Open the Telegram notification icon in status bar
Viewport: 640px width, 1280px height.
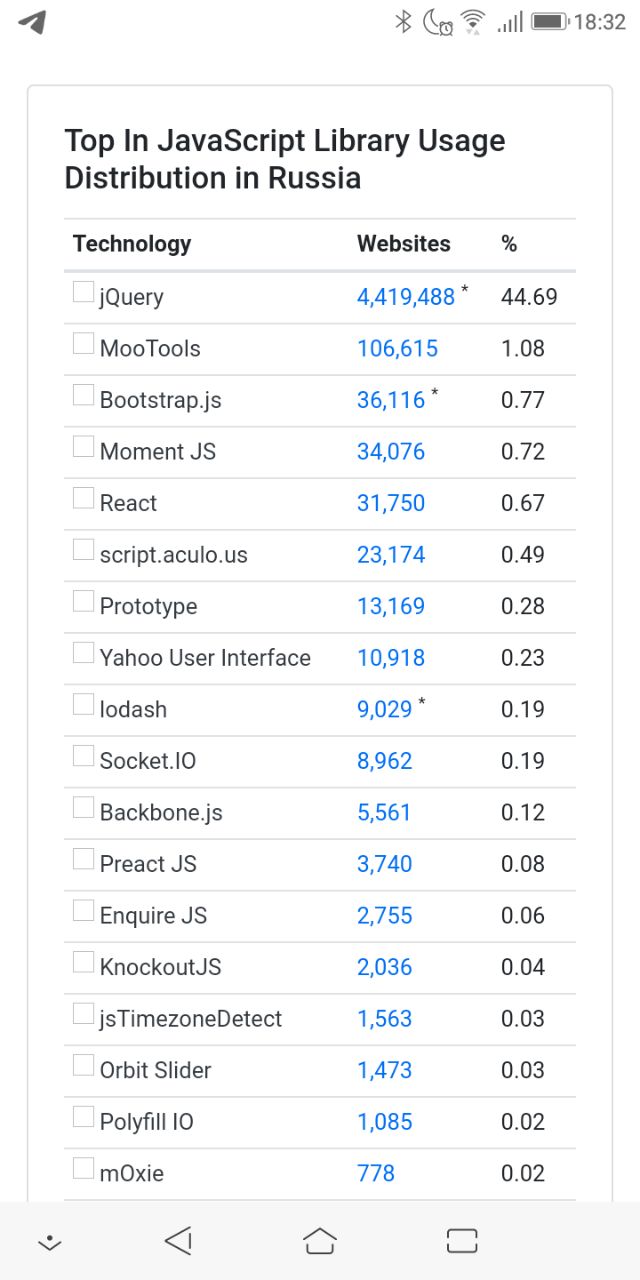[x=33, y=22]
